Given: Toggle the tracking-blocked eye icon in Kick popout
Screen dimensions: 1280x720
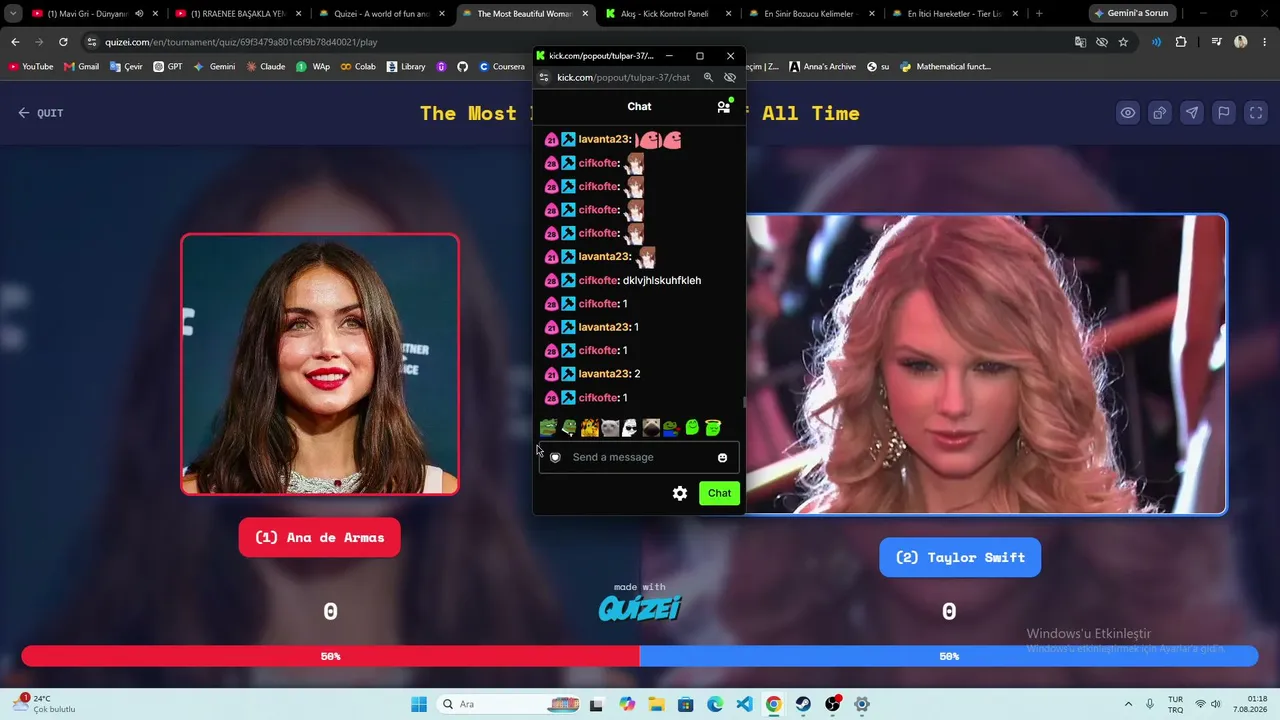Looking at the screenshot, I should pos(730,77).
